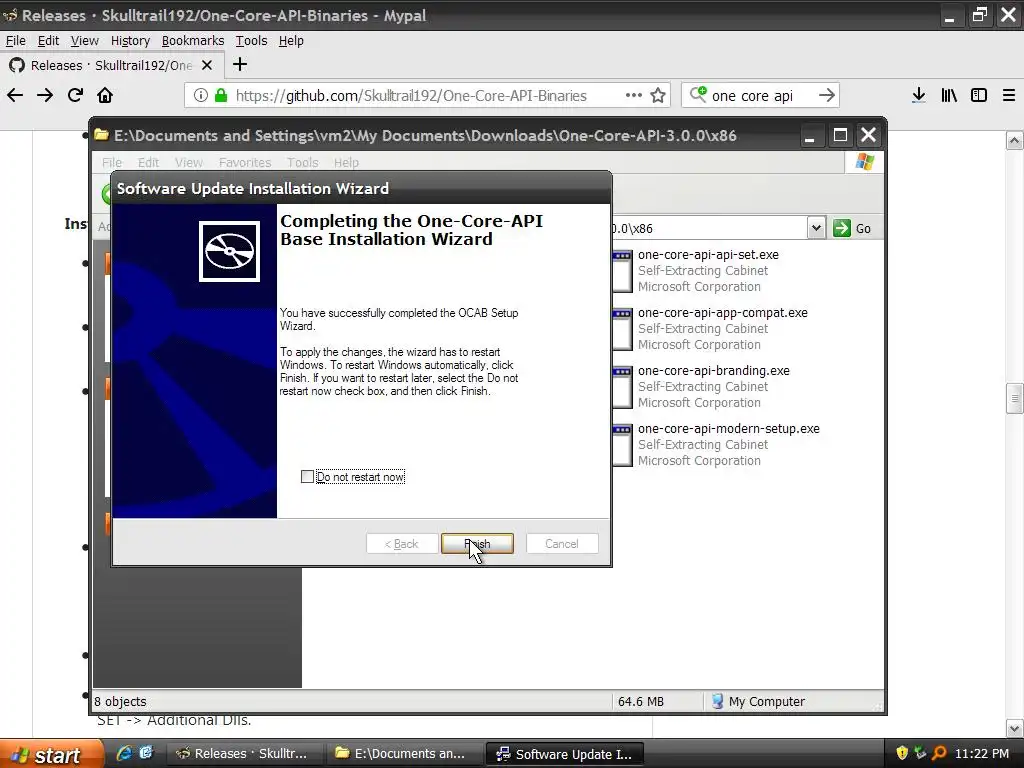Click the one-core-api-branding.exe file name
The height and width of the screenshot is (768, 1024).
coord(714,371)
